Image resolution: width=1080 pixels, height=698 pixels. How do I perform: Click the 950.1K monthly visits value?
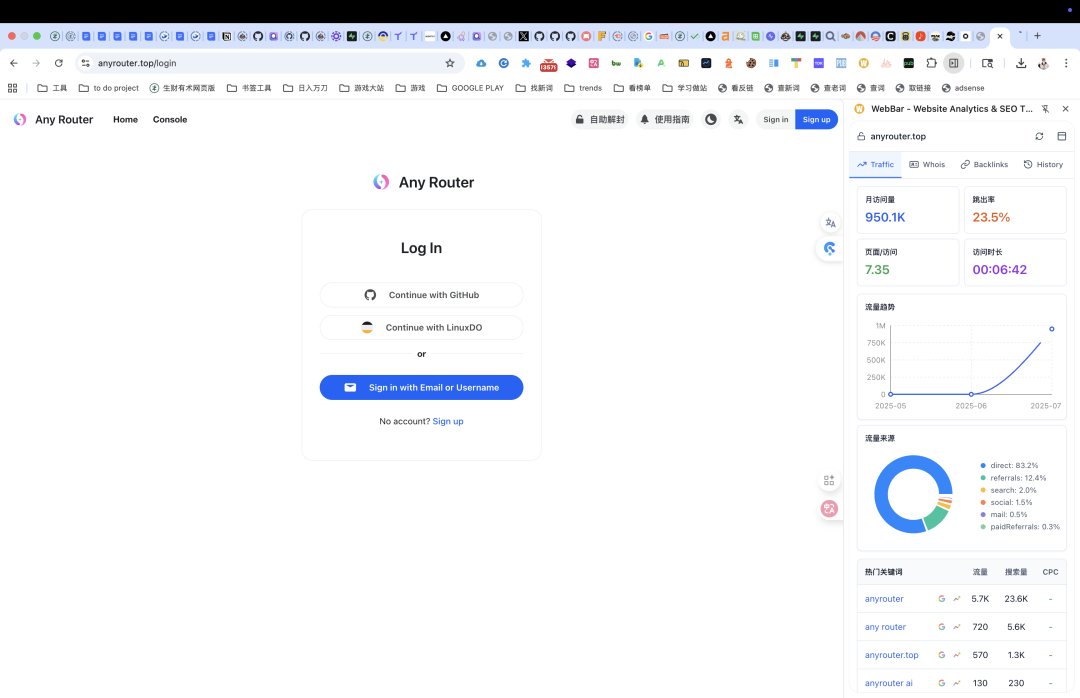pyautogui.click(x=885, y=217)
